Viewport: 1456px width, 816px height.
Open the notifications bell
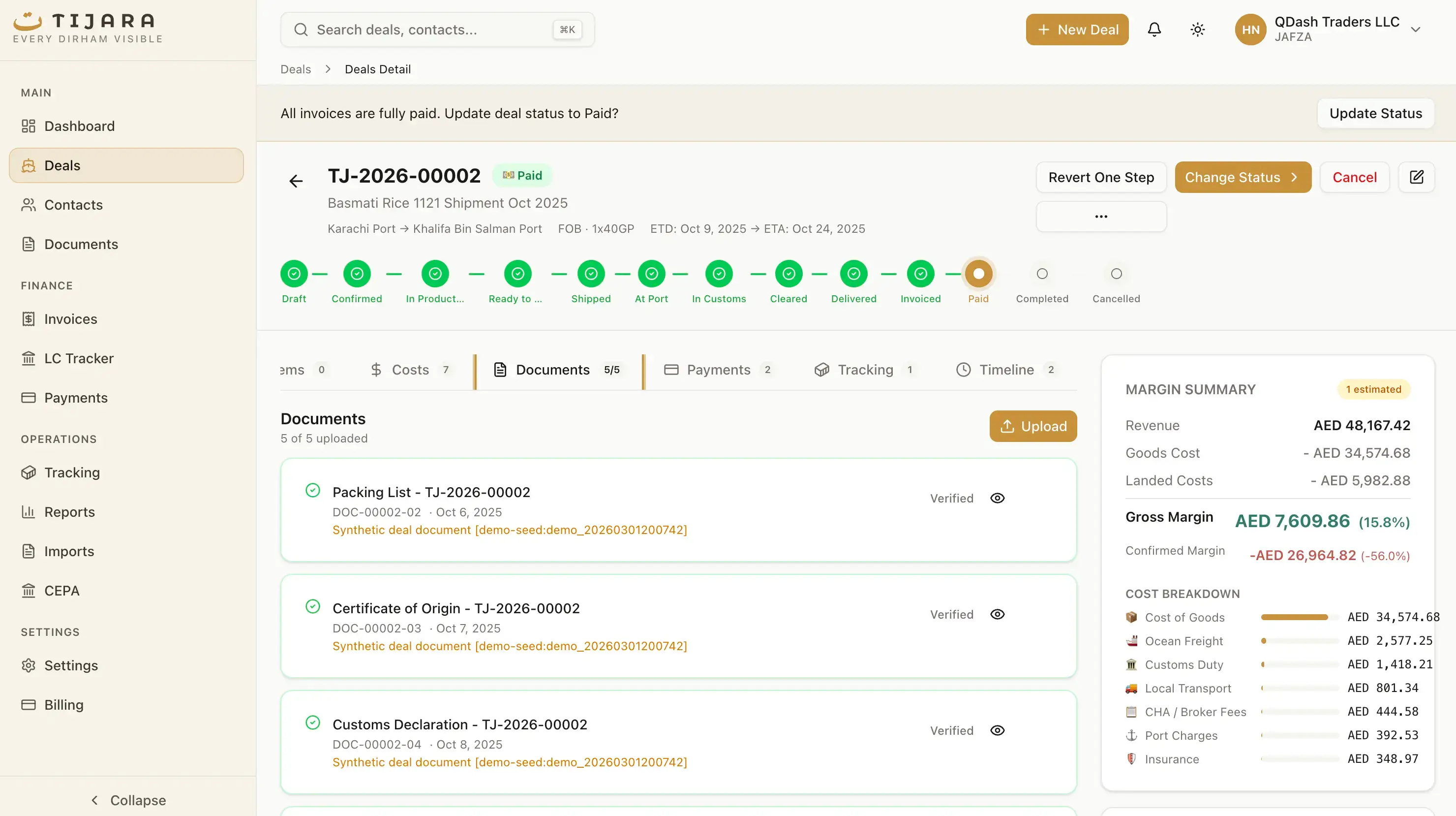click(x=1154, y=30)
